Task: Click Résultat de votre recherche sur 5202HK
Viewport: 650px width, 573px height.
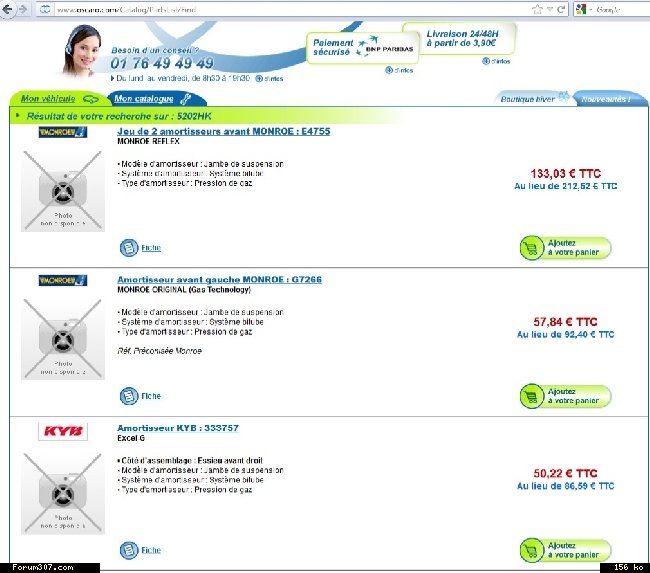Action: [119, 116]
